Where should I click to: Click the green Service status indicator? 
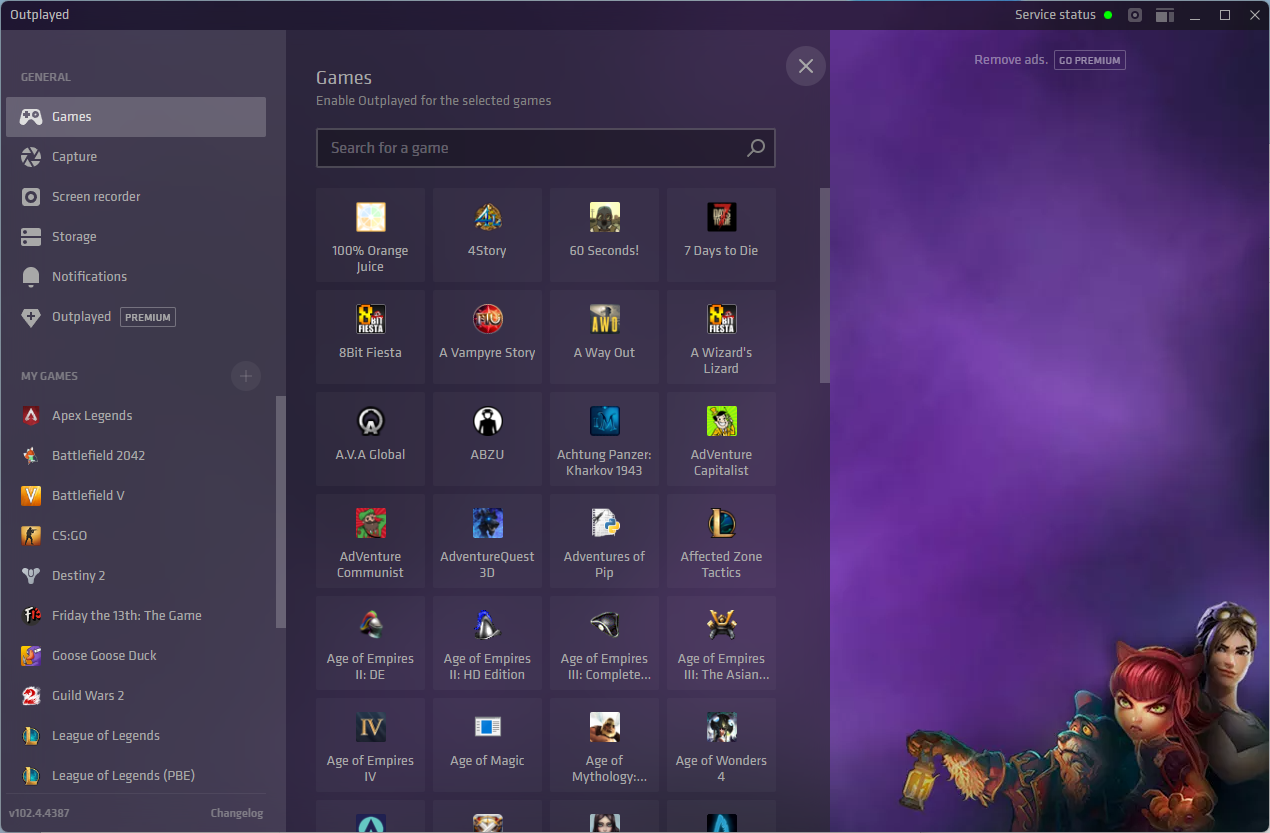point(1108,15)
